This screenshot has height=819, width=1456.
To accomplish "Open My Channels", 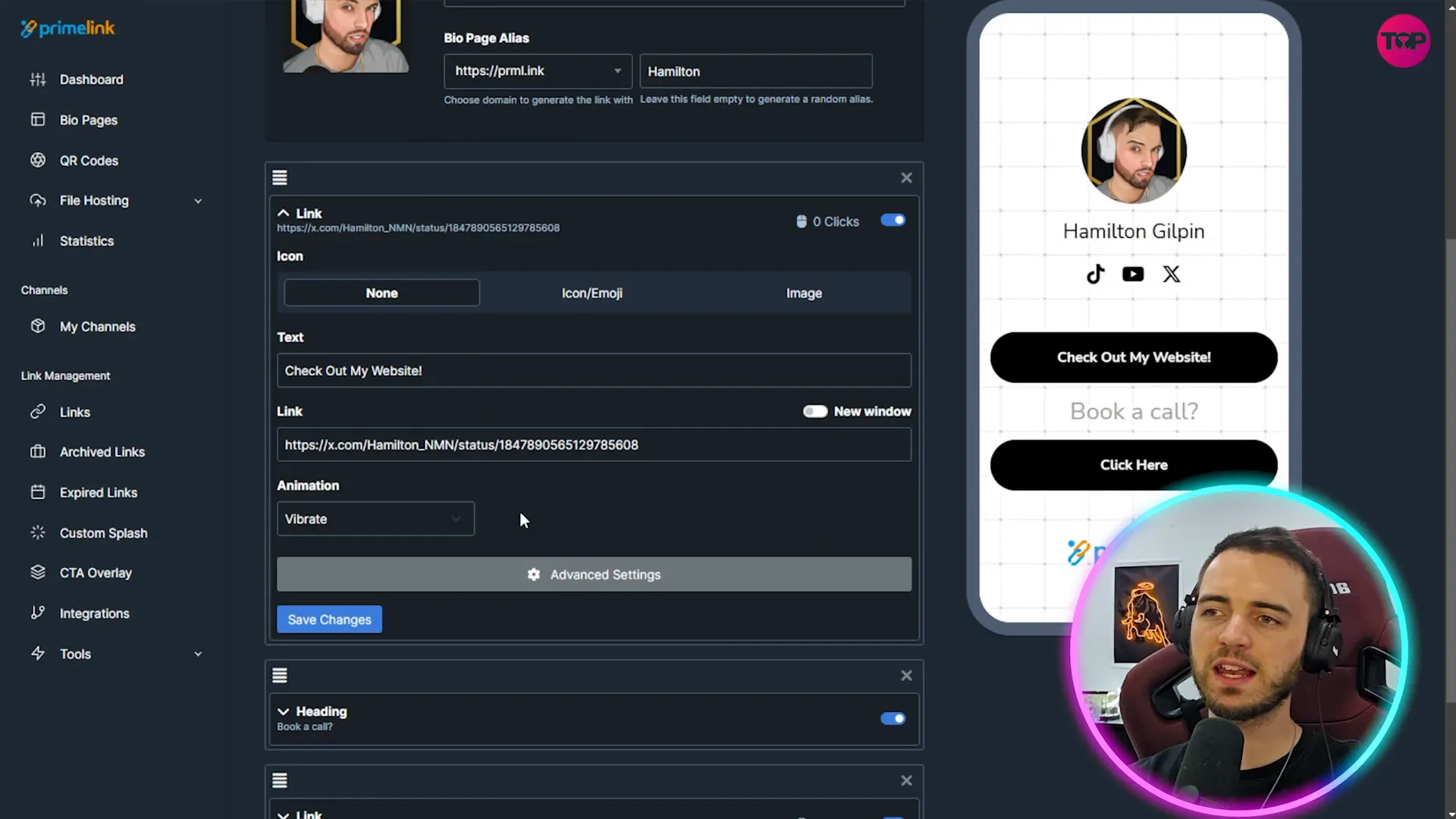I will [97, 327].
